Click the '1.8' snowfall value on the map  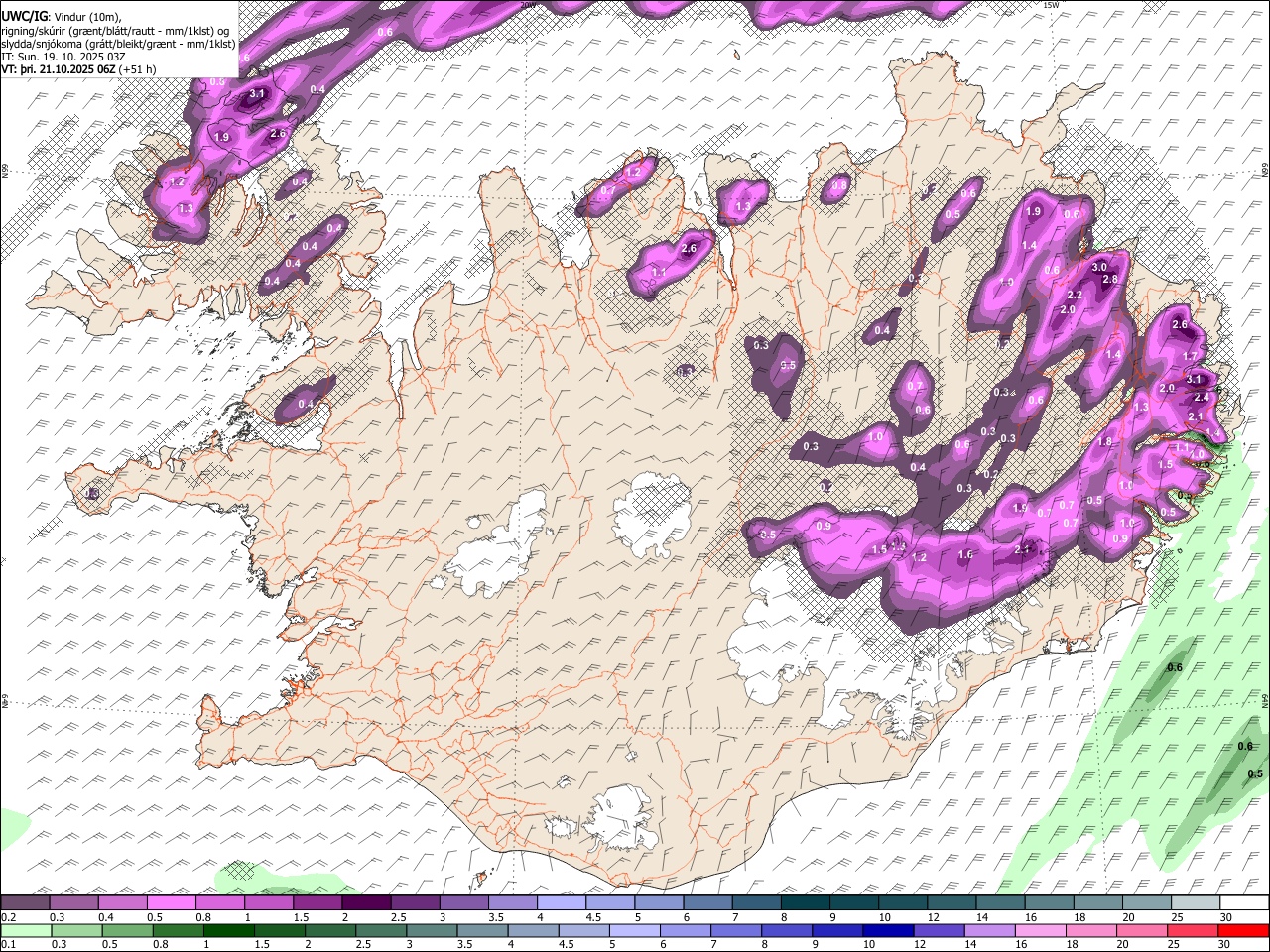(1104, 442)
